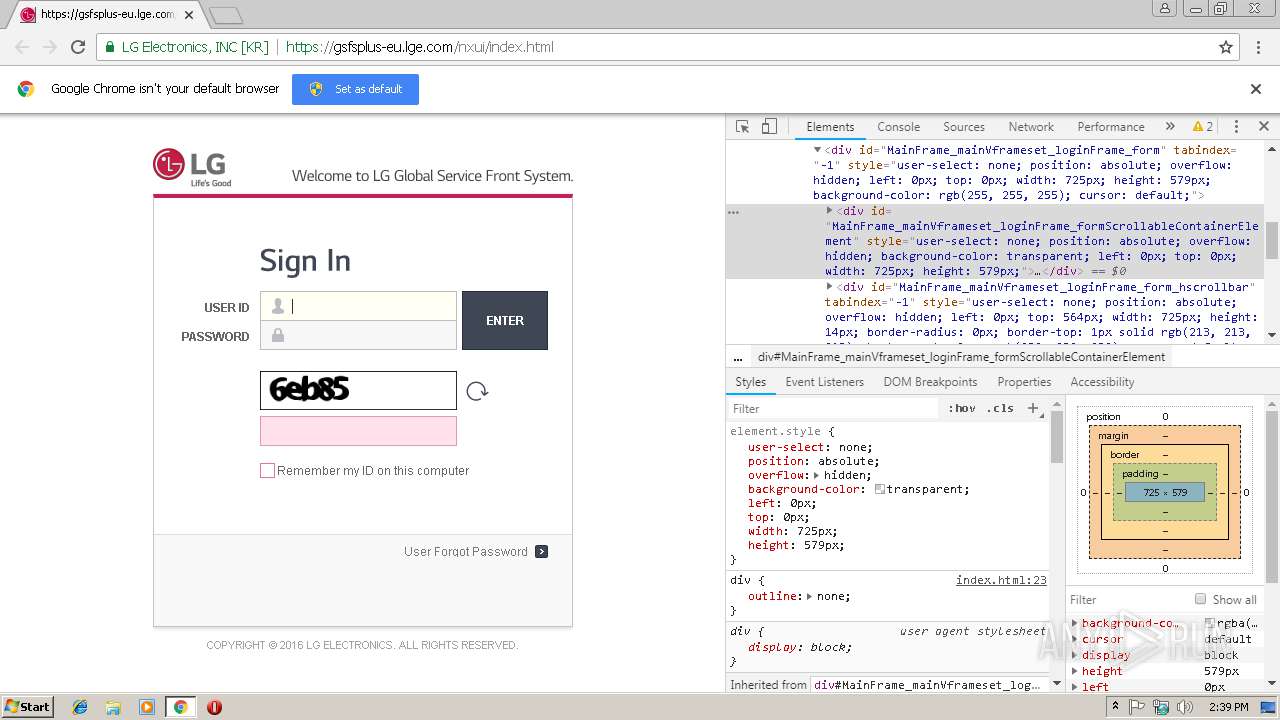Enable Show all computed properties
This screenshot has height=720, width=1280.
(1200, 599)
